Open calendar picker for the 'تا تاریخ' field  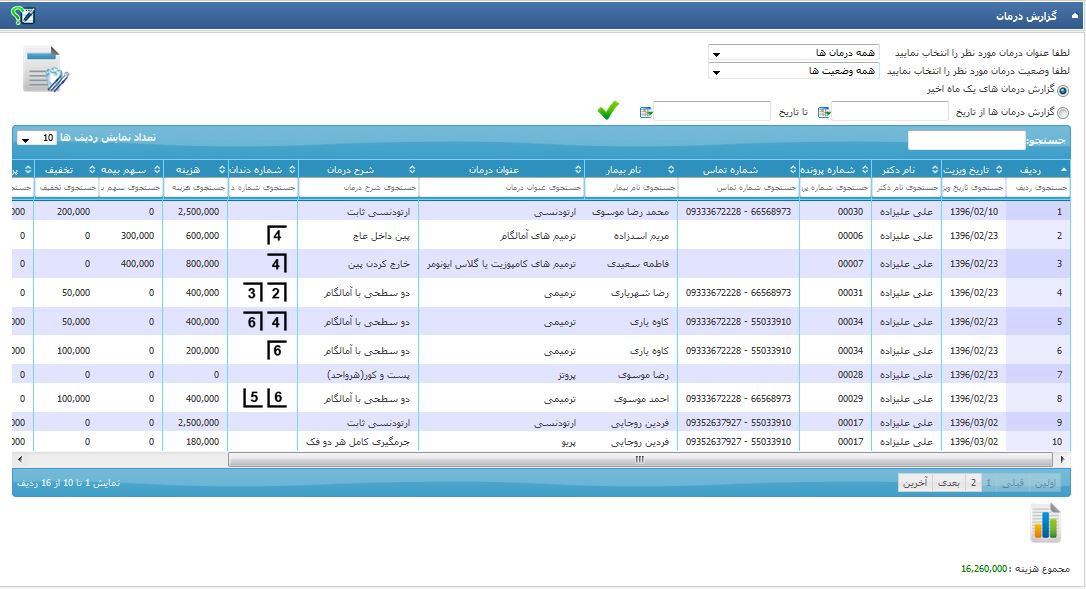647,112
